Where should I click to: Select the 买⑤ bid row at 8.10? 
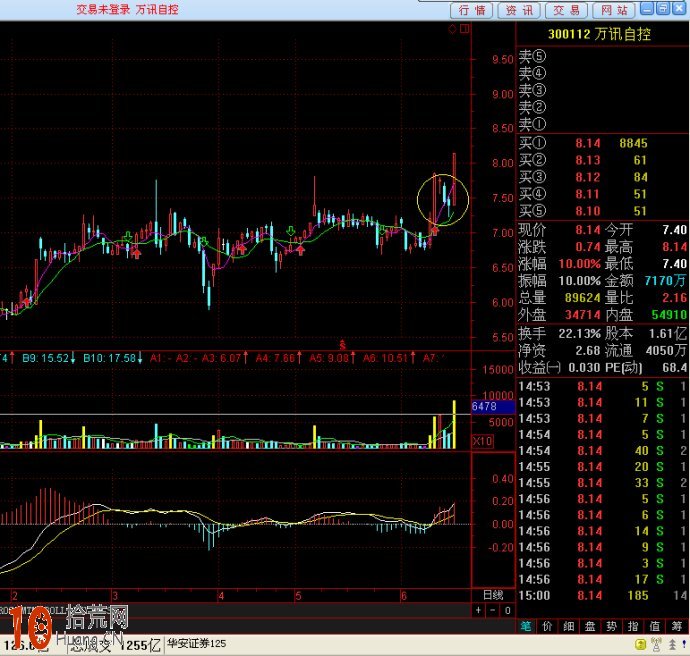point(603,211)
